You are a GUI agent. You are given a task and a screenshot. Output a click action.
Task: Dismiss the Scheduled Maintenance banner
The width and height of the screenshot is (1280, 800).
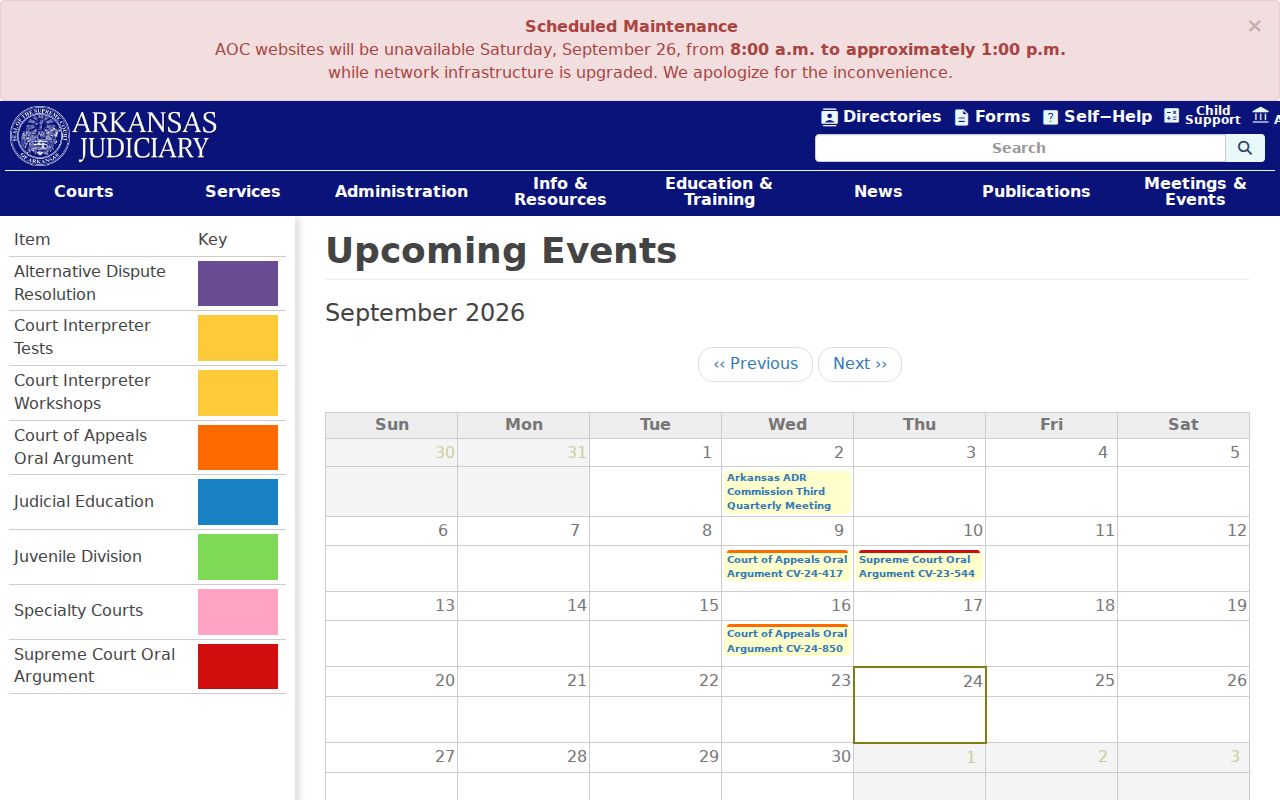pyautogui.click(x=1254, y=27)
